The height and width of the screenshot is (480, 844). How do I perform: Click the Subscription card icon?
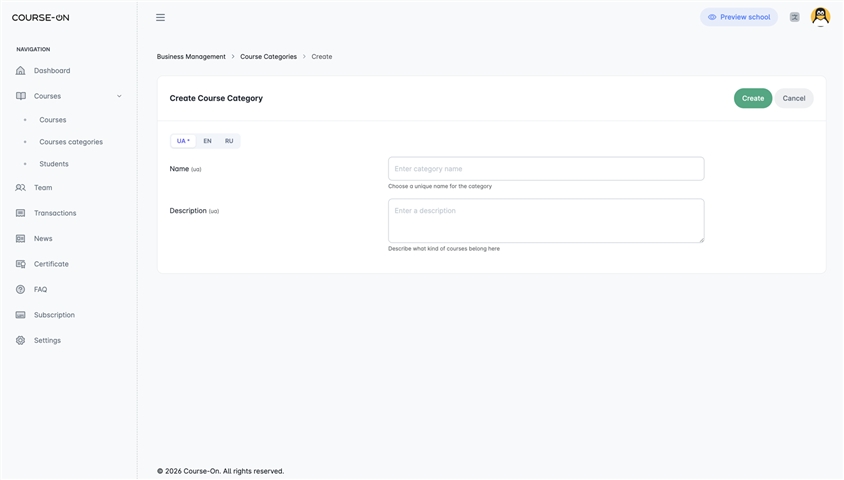coord(20,315)
